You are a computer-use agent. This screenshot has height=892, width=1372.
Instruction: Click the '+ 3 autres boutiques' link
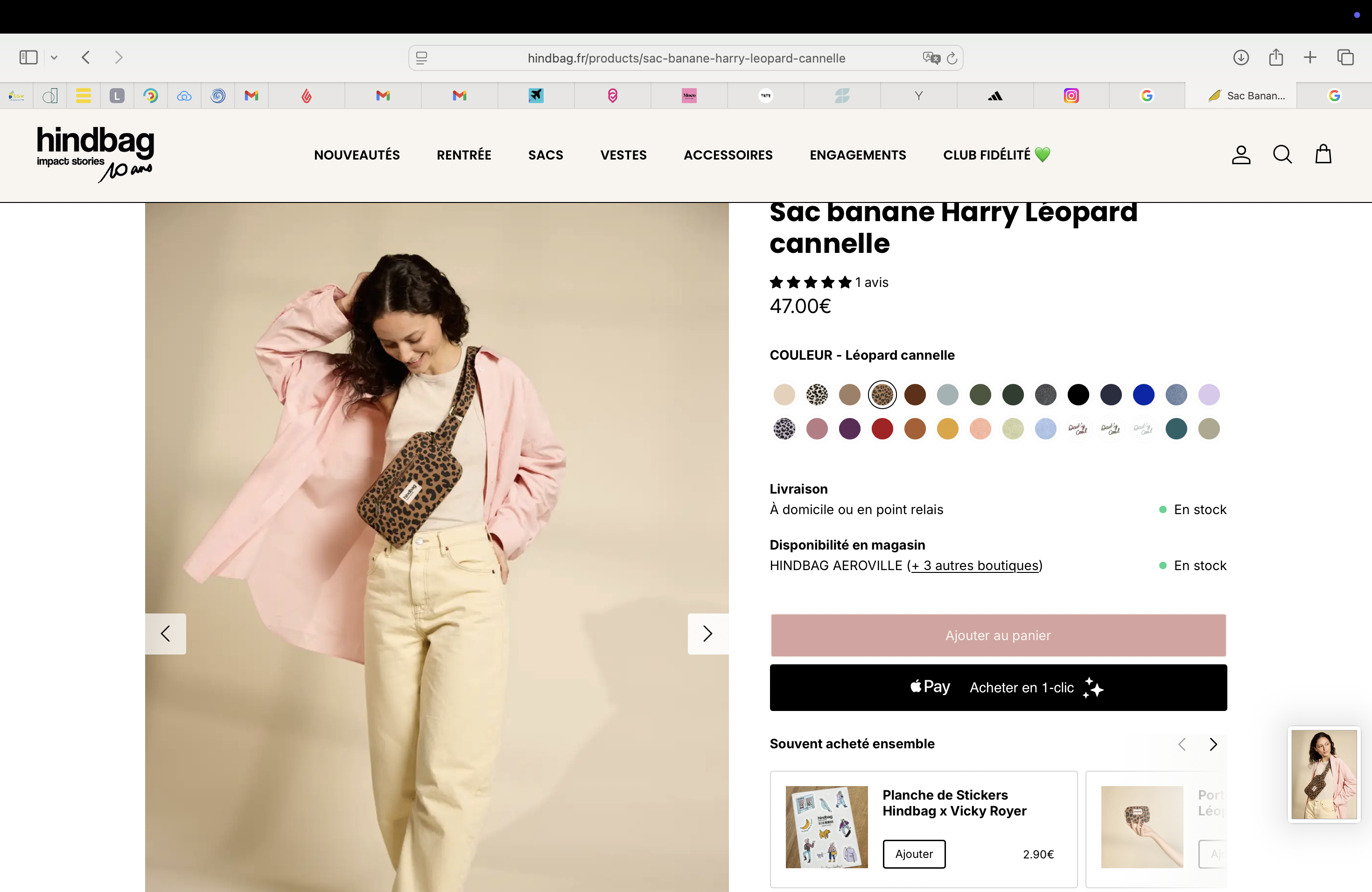tap(975, 566)
